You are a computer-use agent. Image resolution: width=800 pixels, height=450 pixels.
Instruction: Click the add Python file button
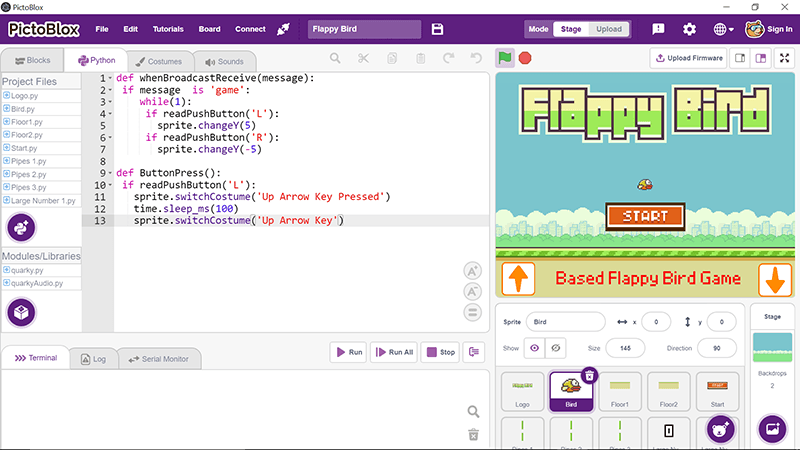tap(21, 228)
